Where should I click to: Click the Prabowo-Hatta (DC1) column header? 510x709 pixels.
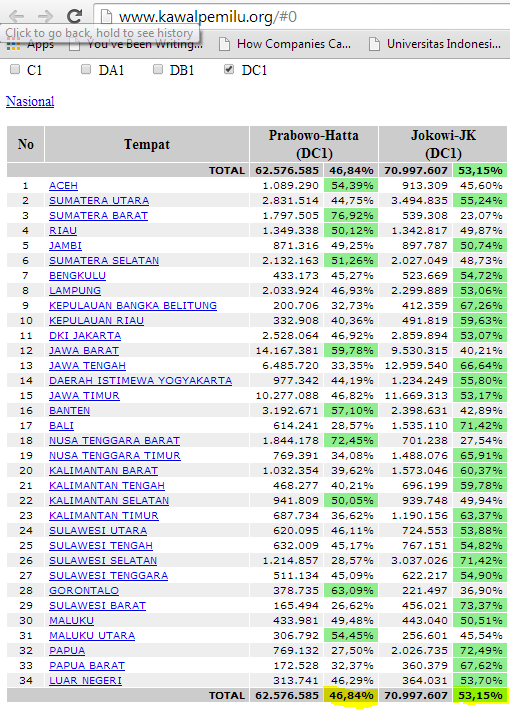tap(314, 144)
